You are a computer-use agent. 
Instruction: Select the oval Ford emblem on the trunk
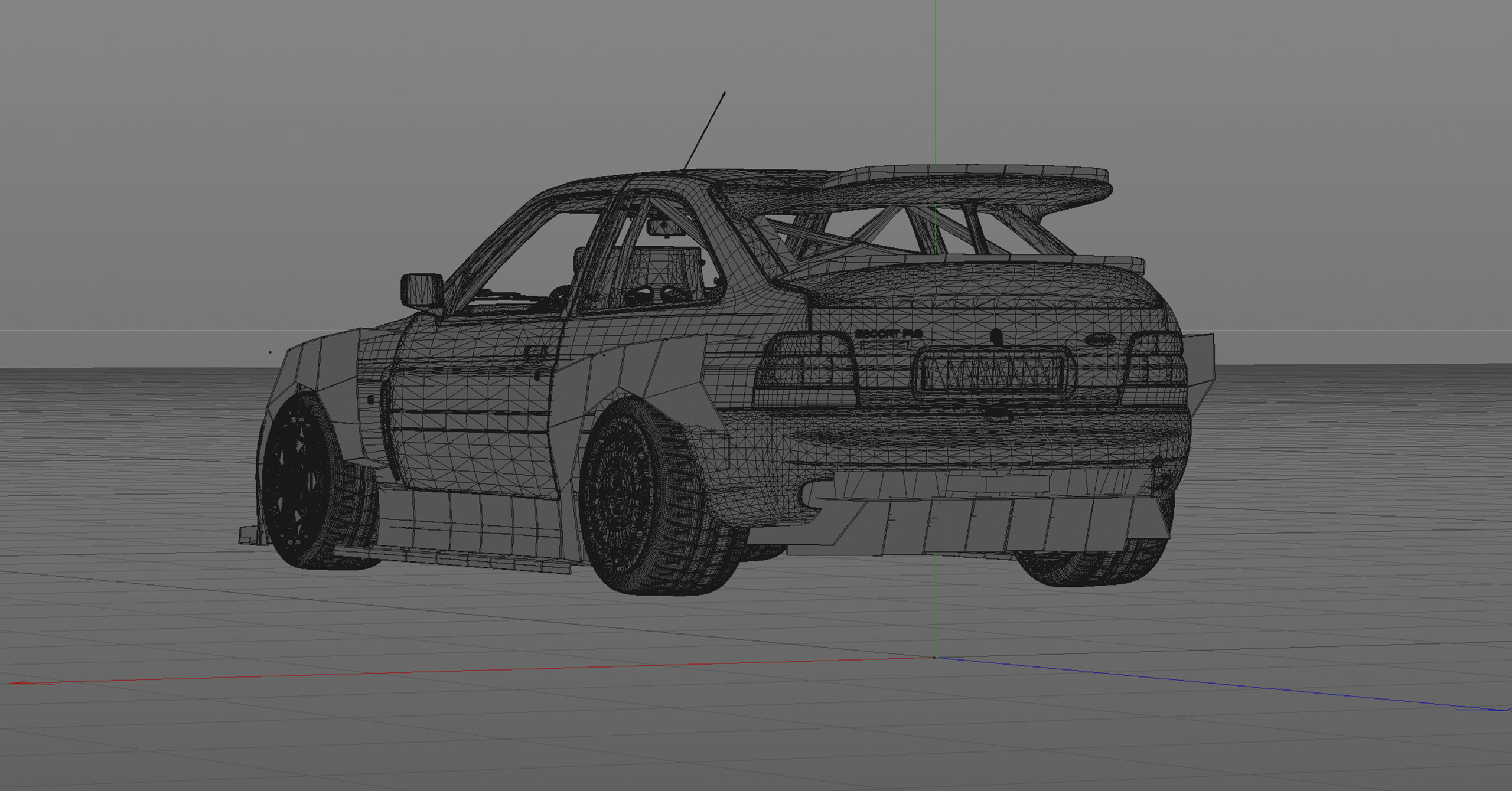[x=1100, y=340]
